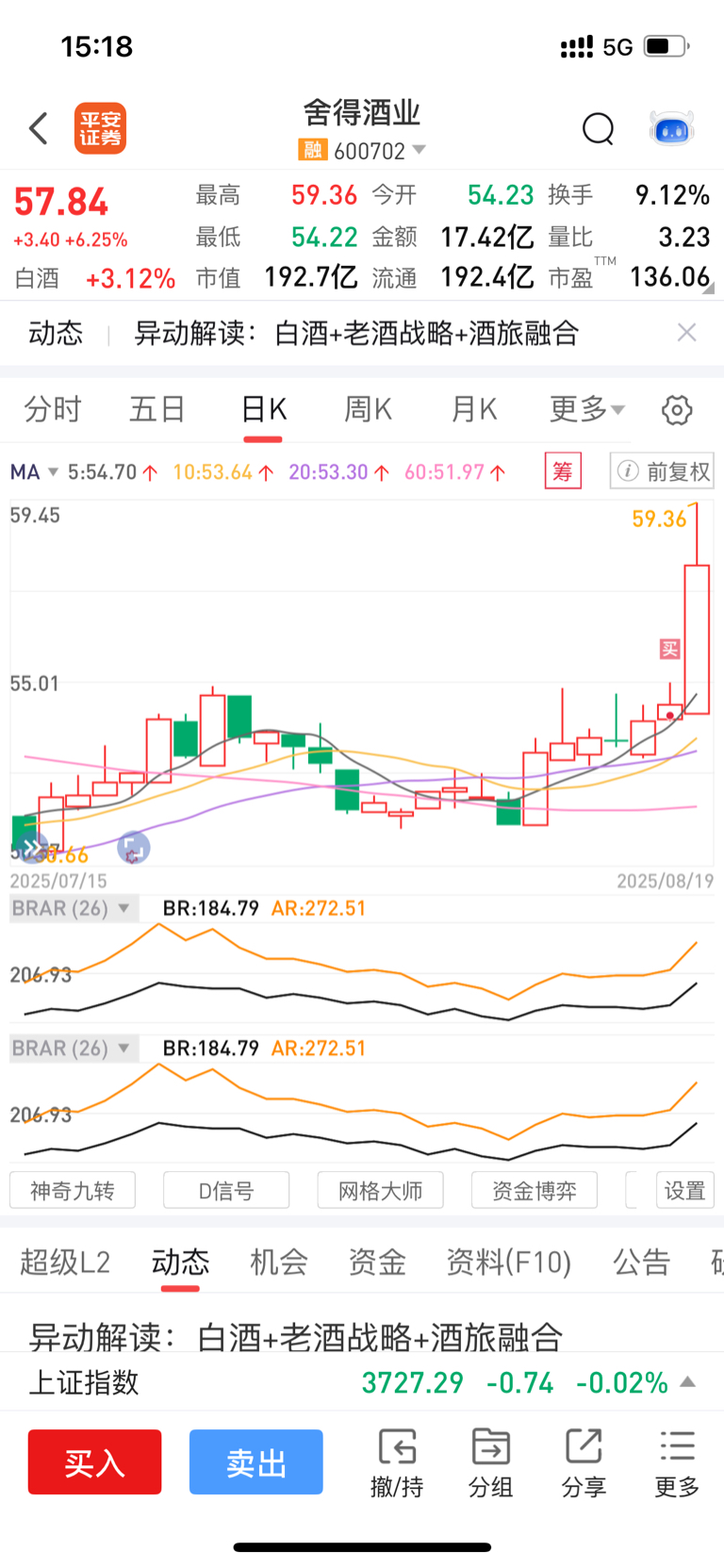
Task: Open the MA indicator dropdown
Action: click(34, 471)
